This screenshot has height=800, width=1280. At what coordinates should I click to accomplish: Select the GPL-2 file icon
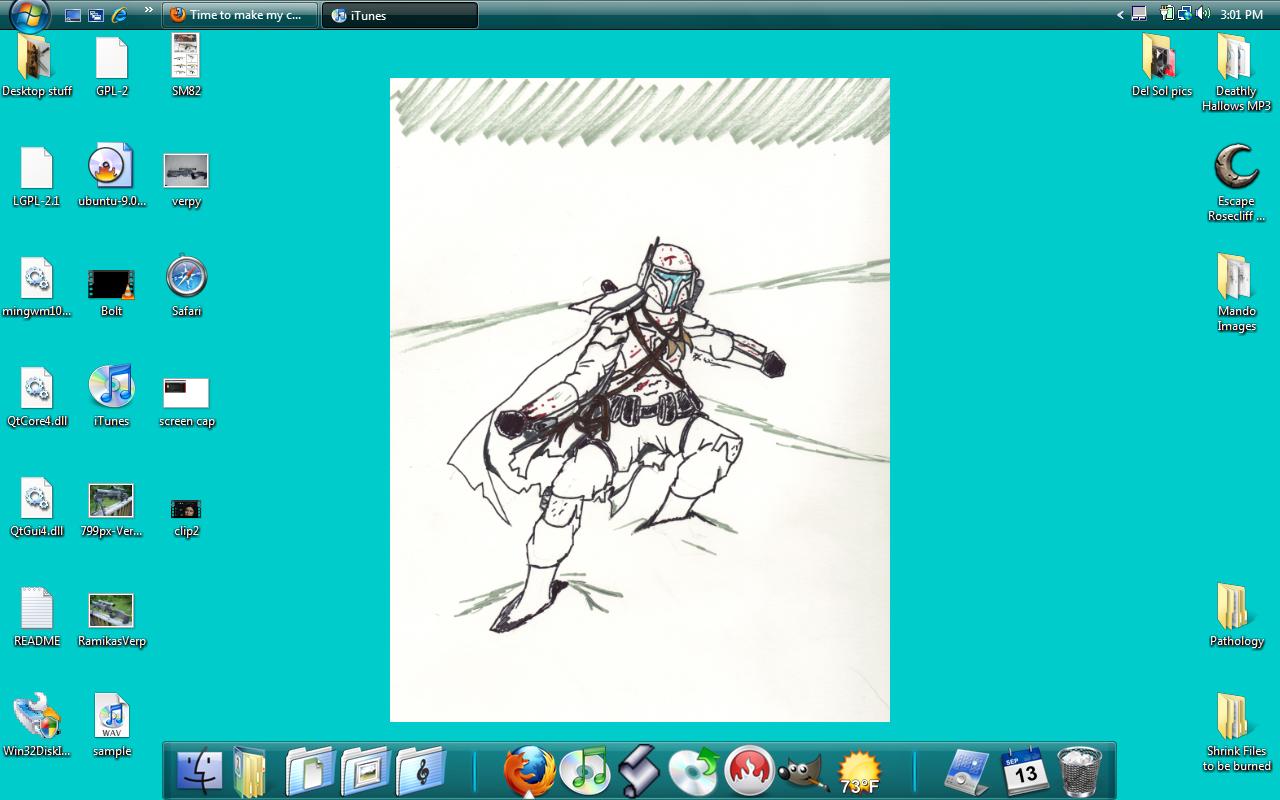[x=112, y=66]
